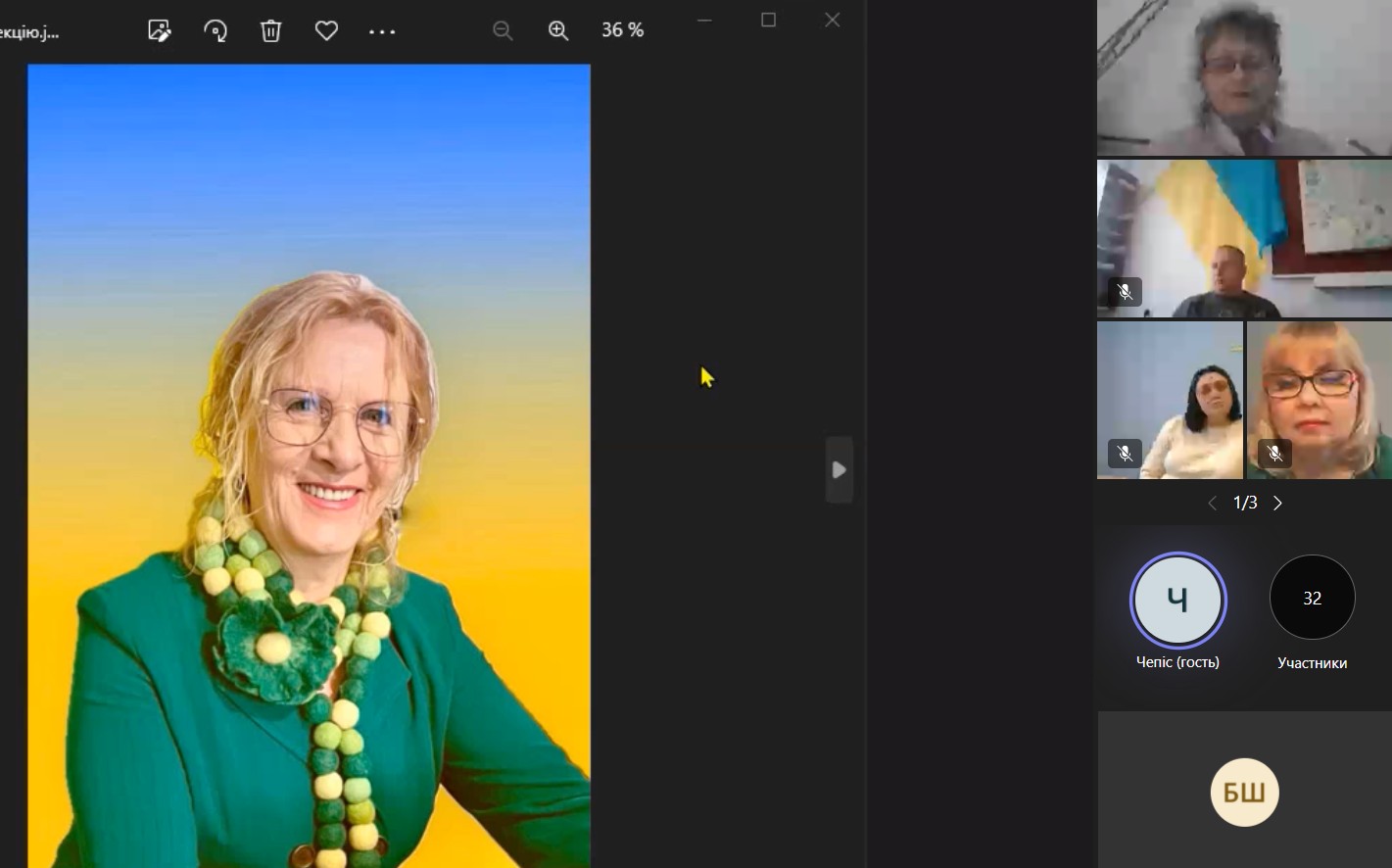Maximize the photo viewer window
This screenshot has height=868, width=1392.
[x=768, y=21]
